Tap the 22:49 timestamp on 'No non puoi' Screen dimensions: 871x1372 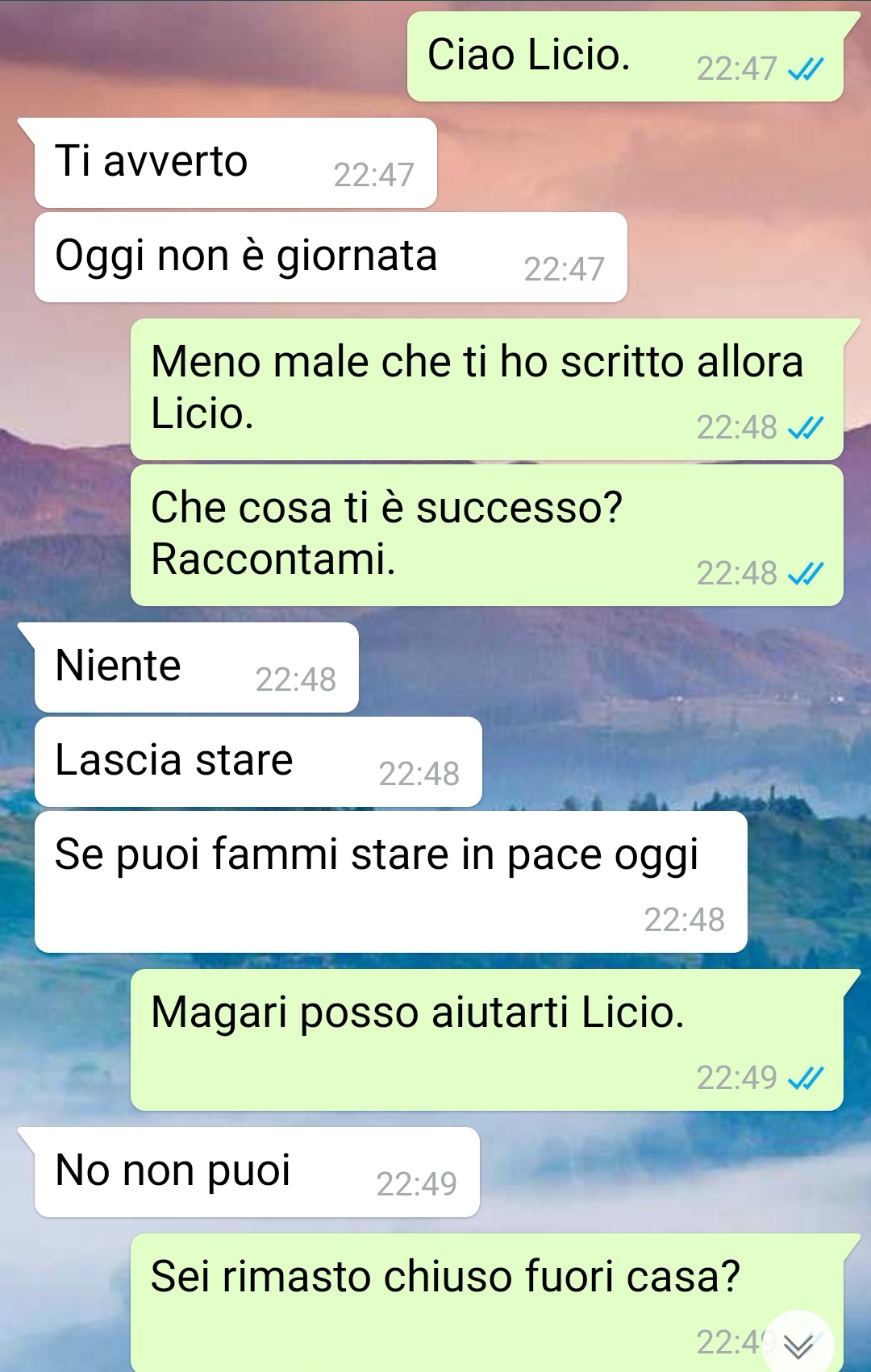pyautogui.click(x=417, y=1184)
